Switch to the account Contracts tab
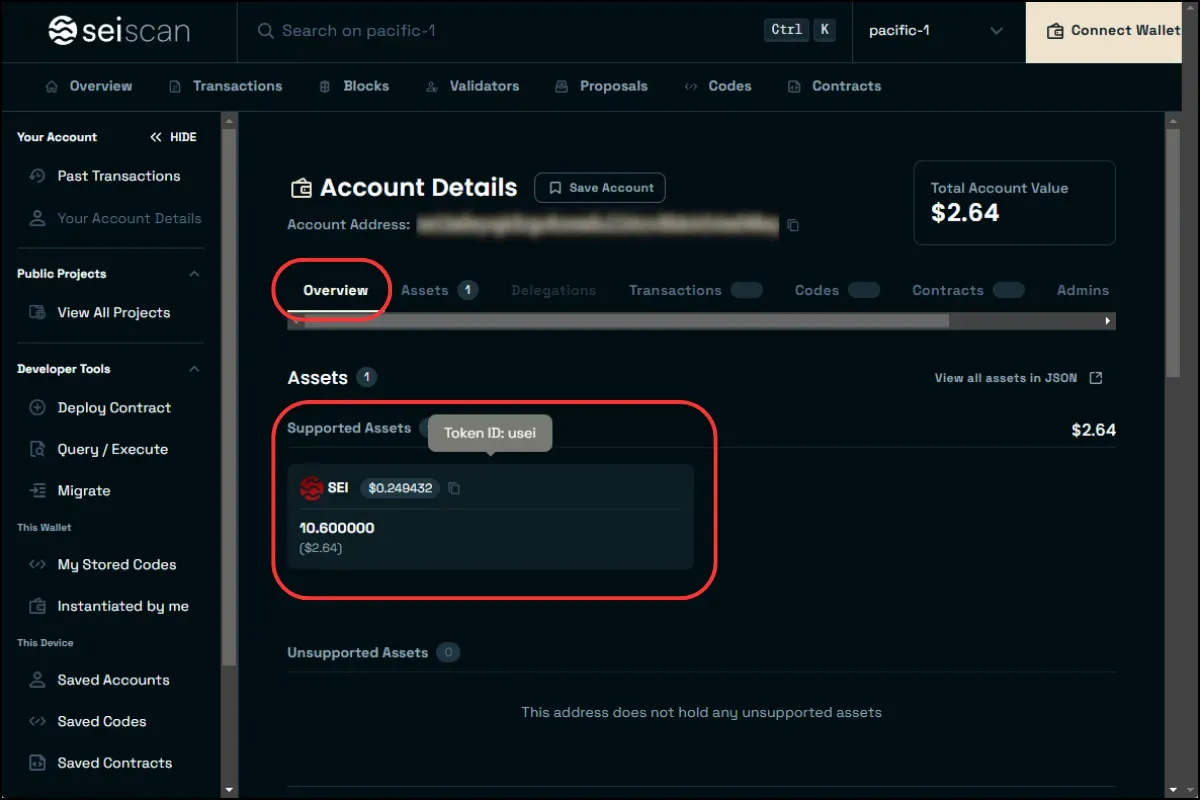The height and width of the screenshot is (800, 1200). [x=968, y=290]
